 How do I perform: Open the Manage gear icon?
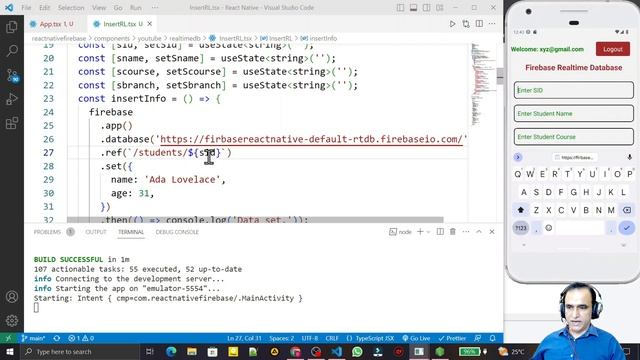pyautogui.click(x=12, y=320)
